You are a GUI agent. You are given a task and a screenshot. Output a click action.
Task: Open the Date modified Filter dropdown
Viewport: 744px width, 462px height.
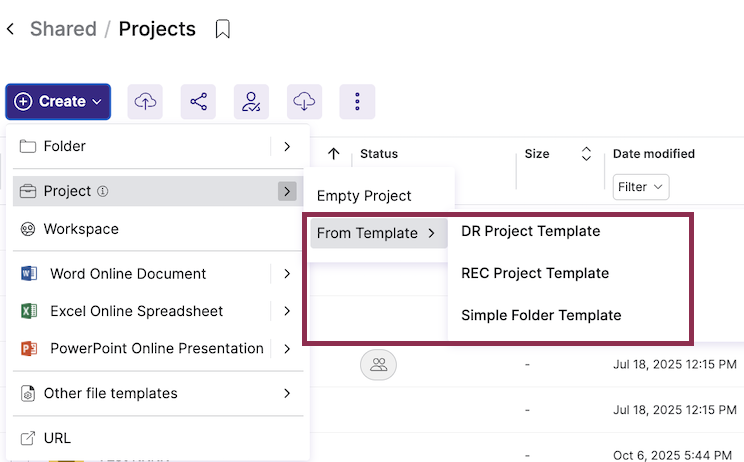click(641, 187)
